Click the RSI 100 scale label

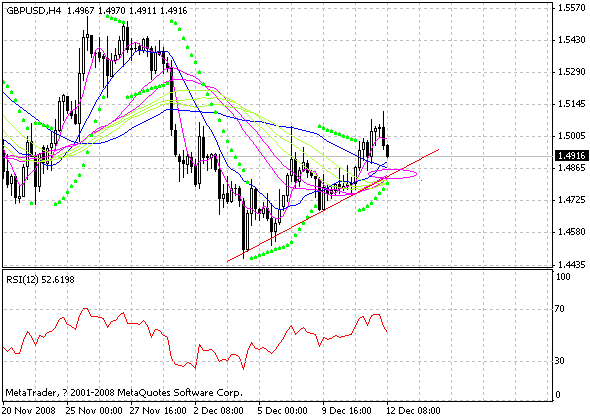(x=563, y=277)
